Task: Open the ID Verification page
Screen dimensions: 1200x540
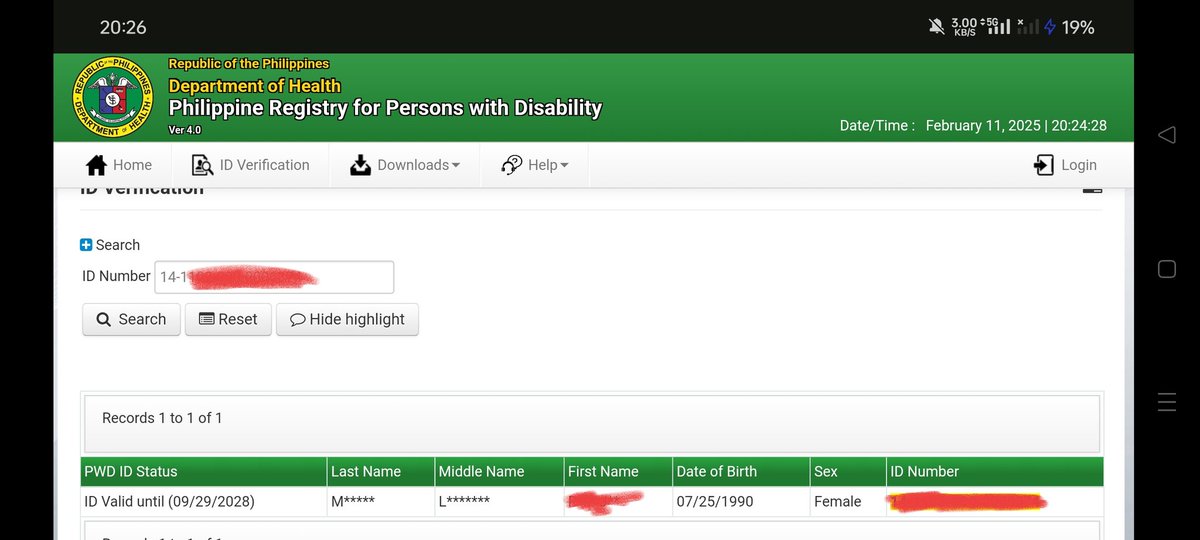Action: (x=250, y=165)
